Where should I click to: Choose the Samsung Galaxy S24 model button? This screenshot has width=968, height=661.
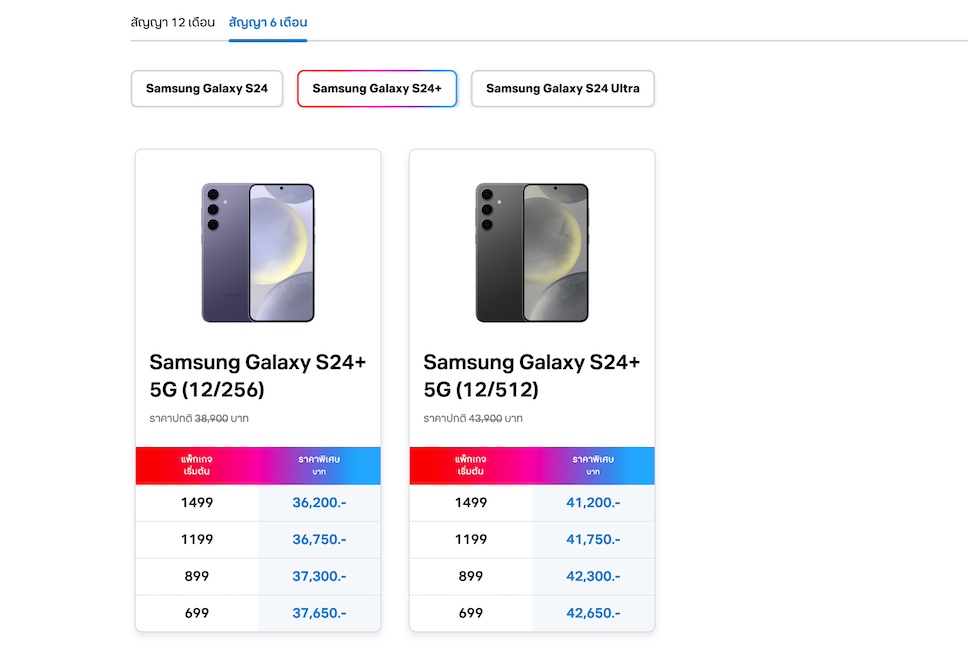coord(207,89)
